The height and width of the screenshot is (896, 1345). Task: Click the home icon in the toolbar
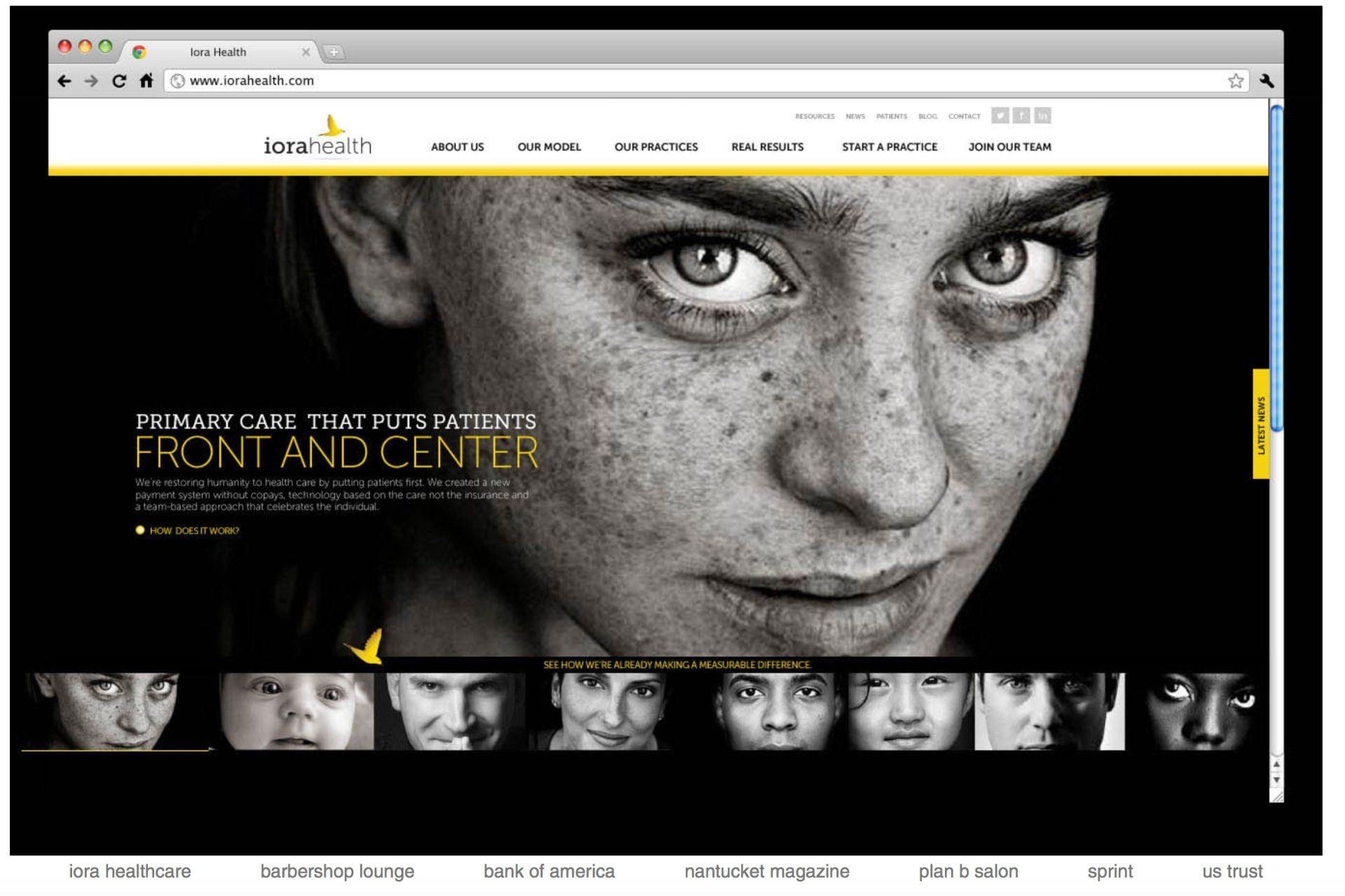tap(146, 81)
